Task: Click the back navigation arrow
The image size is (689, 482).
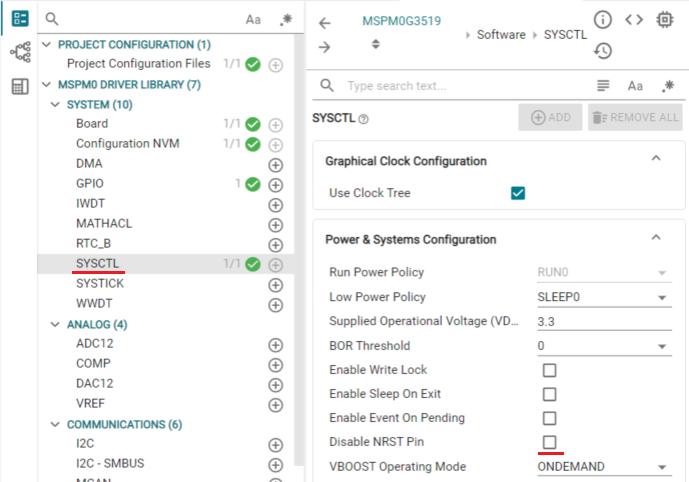Action: (324, 23)
